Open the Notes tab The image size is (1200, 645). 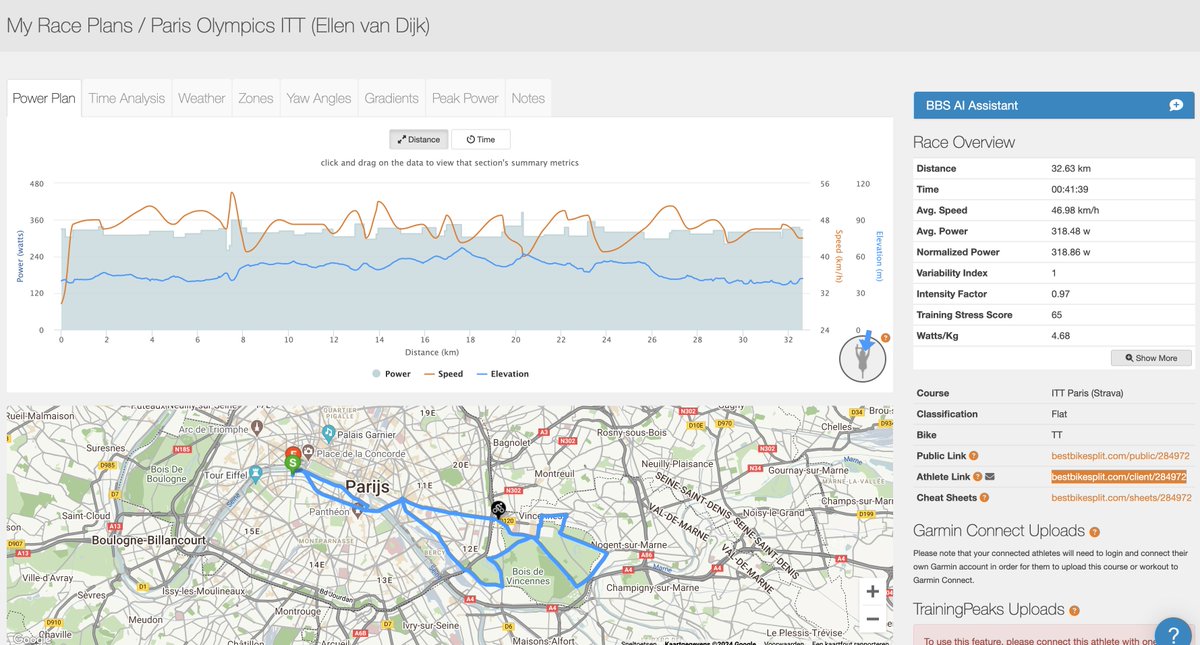(x=528, y=98)
